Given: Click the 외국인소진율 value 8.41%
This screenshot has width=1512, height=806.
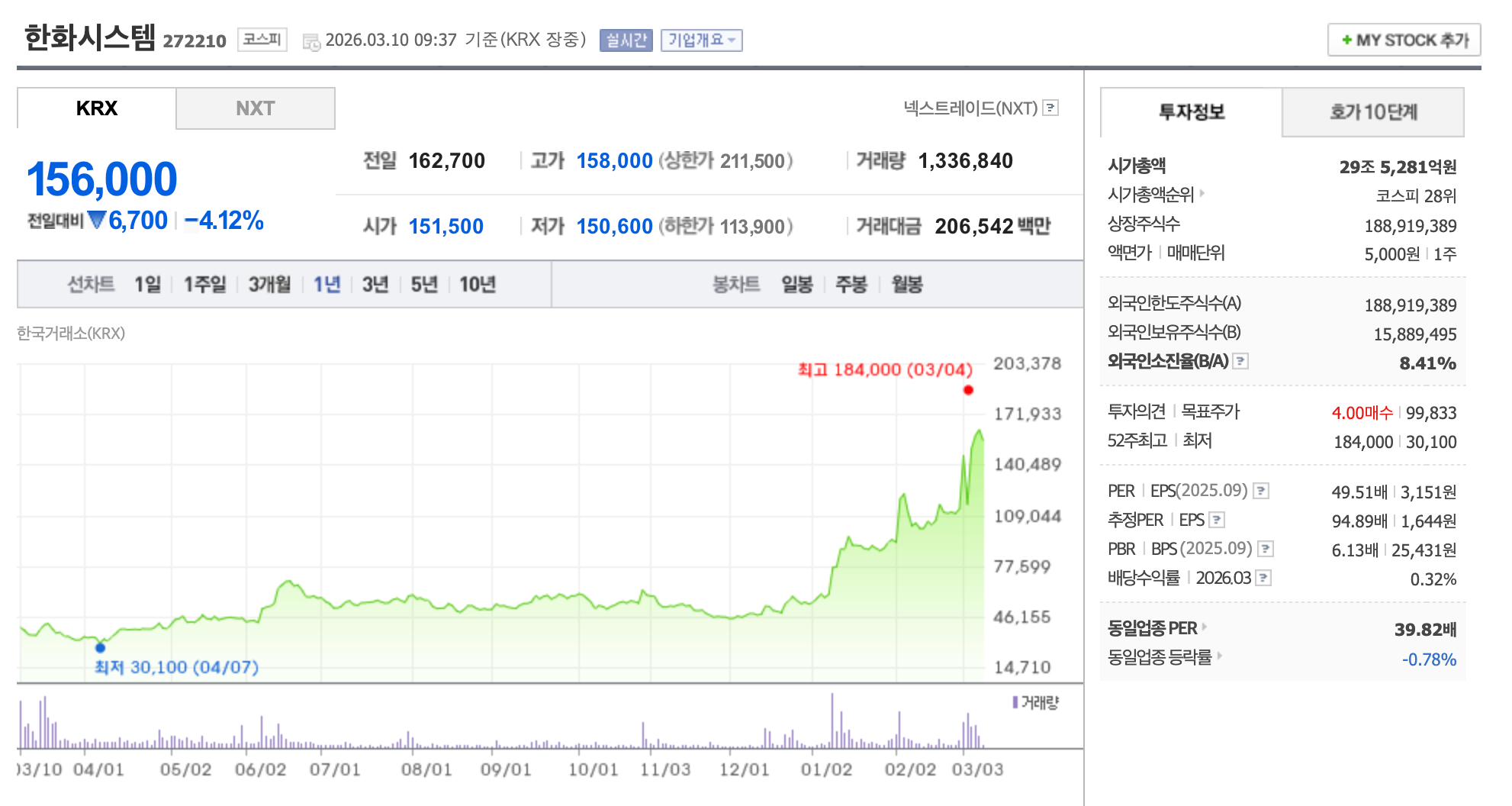Looking at the screenshot, I should 1428,363.
